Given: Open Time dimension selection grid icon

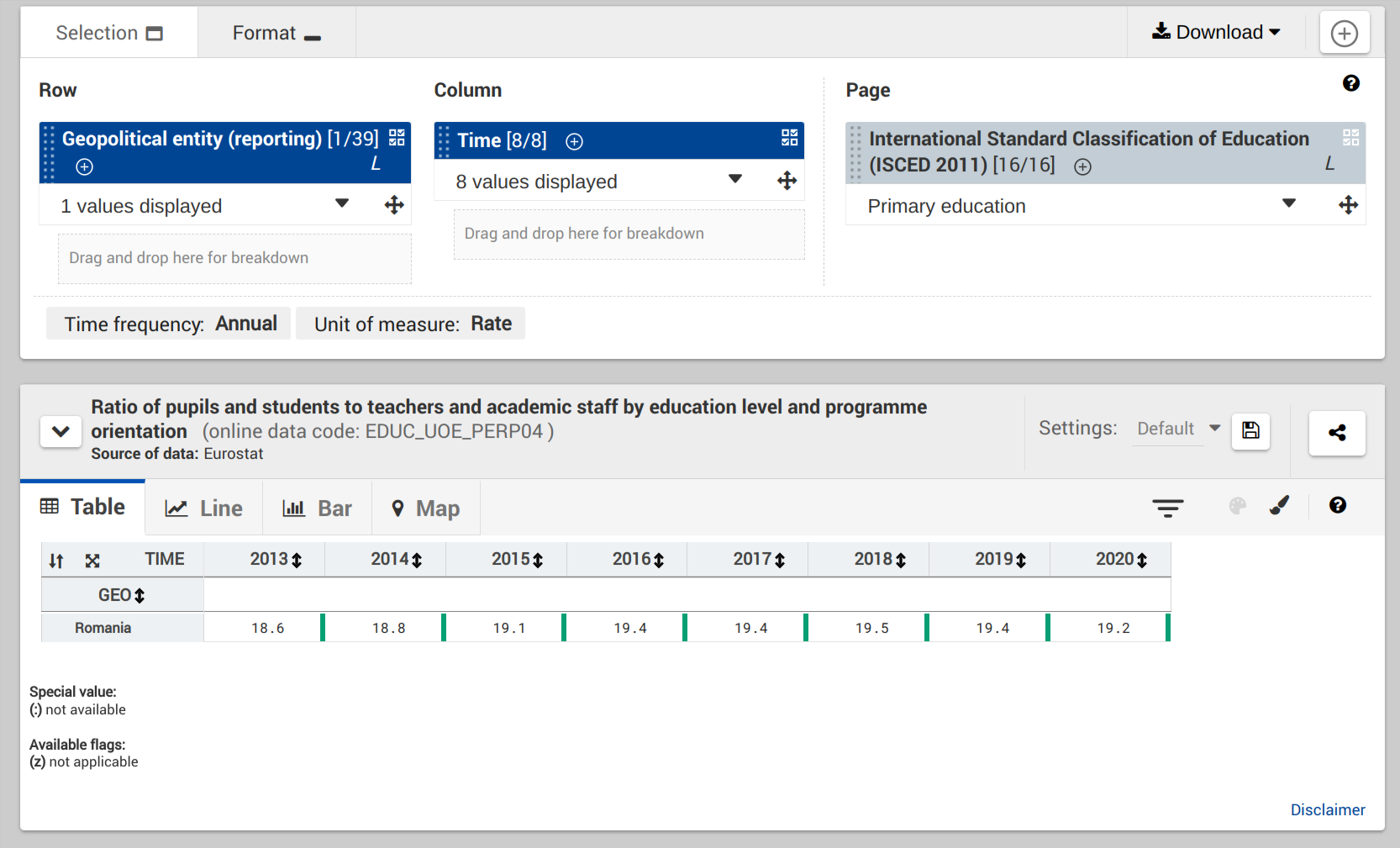Looking at the screenshot, I should (789, 138).
